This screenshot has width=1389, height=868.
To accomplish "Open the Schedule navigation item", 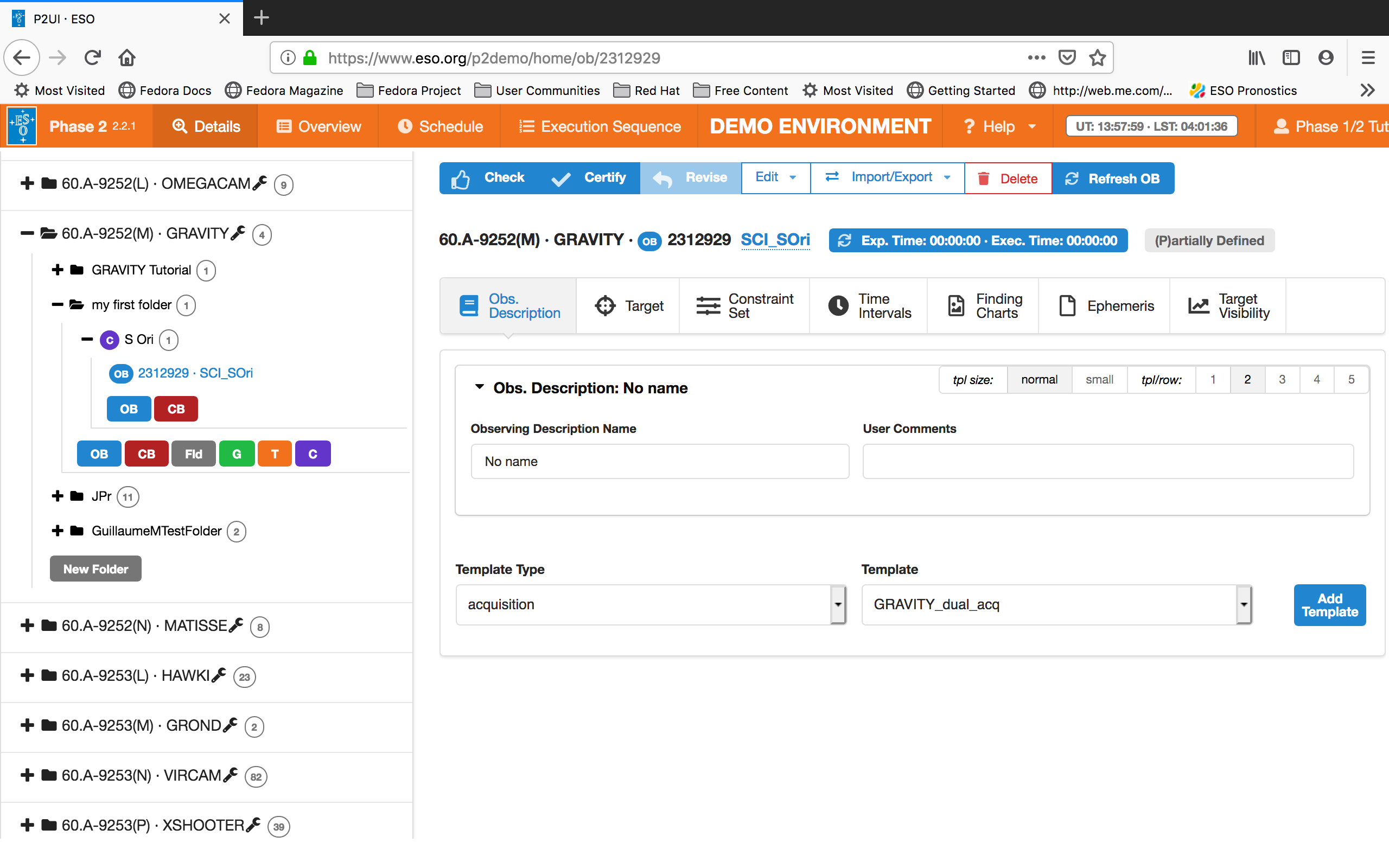I will click(x=439, y=126).
